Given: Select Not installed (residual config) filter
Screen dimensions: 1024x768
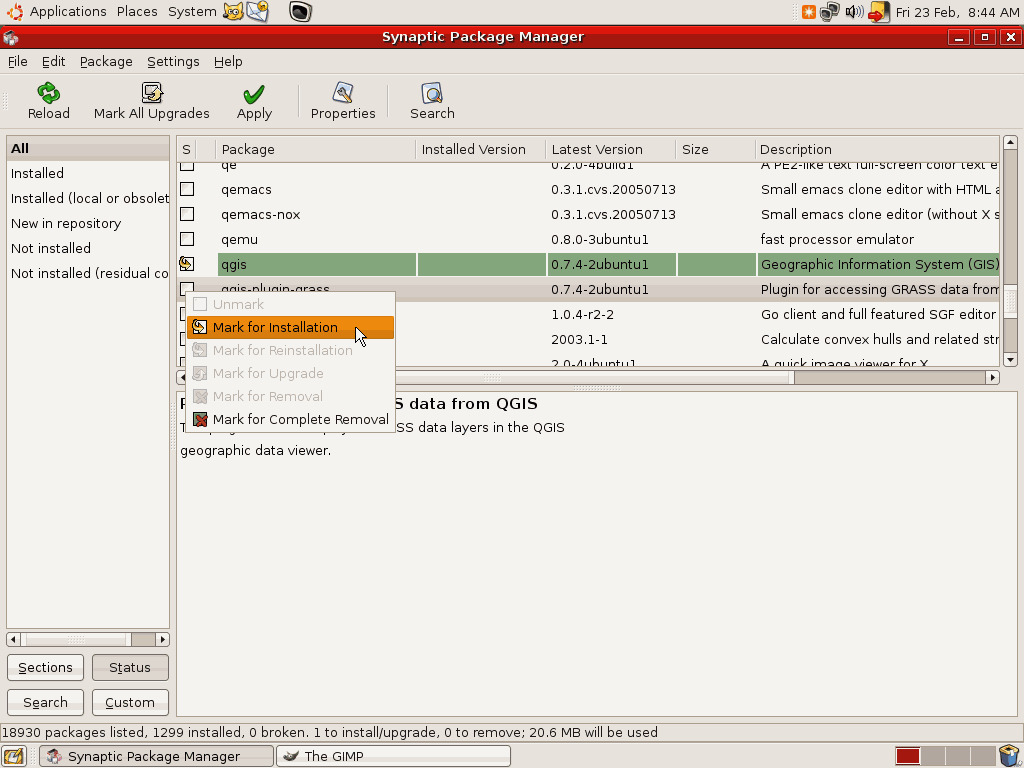Looking at the screenshot, I should pos(88,273).
